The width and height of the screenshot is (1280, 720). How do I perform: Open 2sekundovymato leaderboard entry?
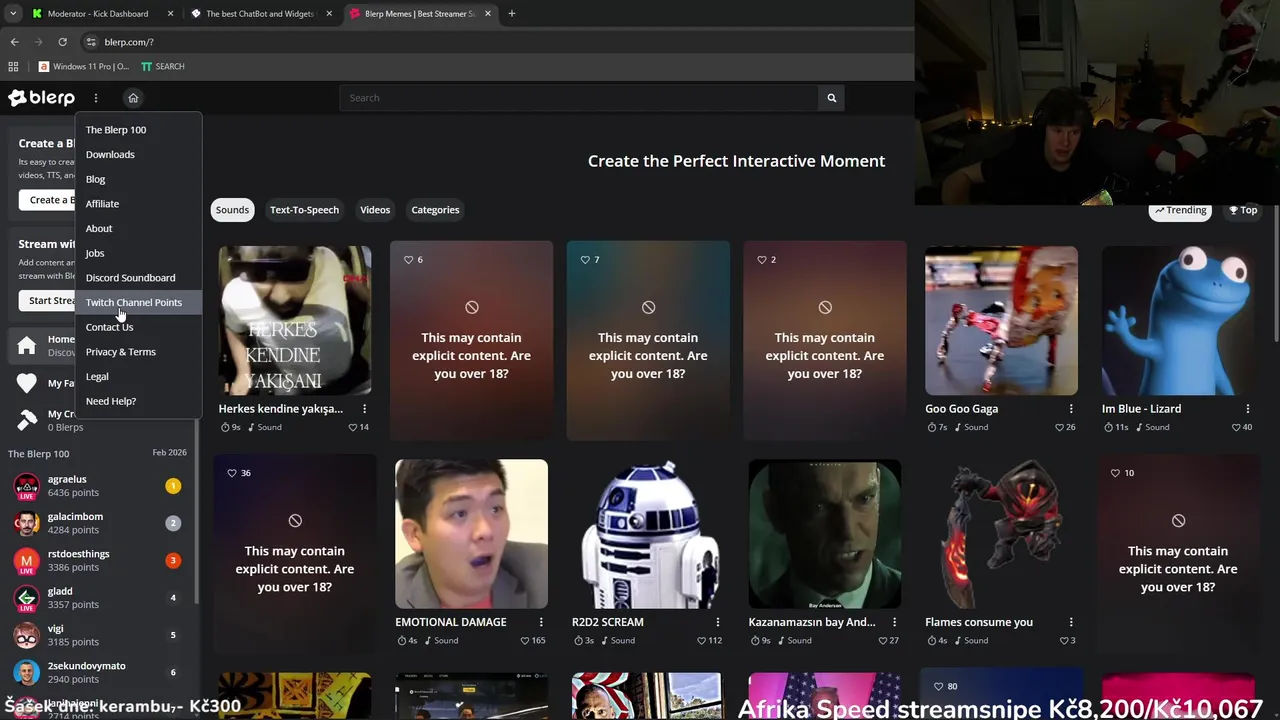pyautogui.click(x=98, y=672)
